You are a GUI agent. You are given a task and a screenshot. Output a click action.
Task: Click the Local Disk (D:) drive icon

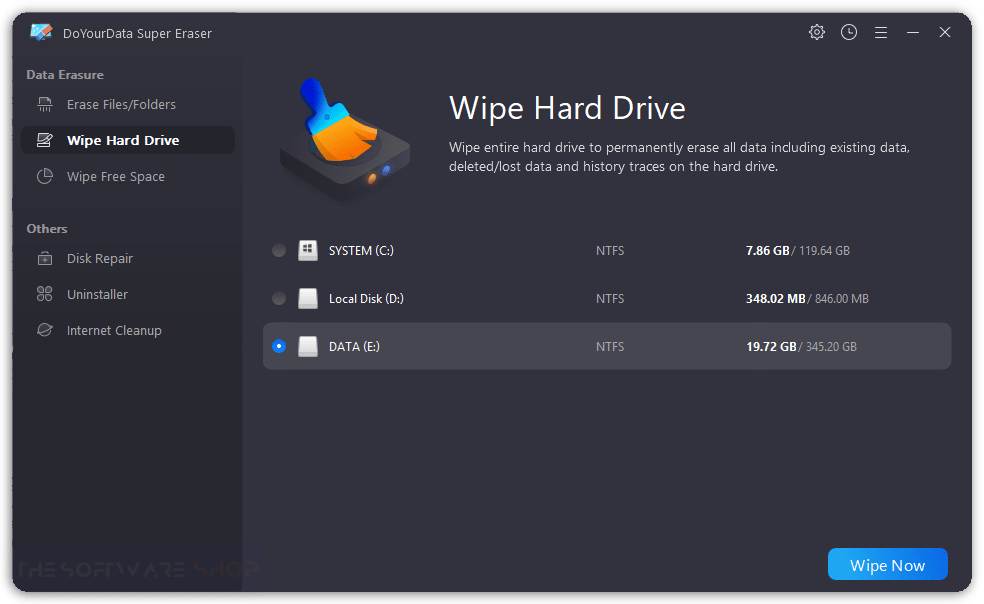pyautogui.click(x=308, y=298)
